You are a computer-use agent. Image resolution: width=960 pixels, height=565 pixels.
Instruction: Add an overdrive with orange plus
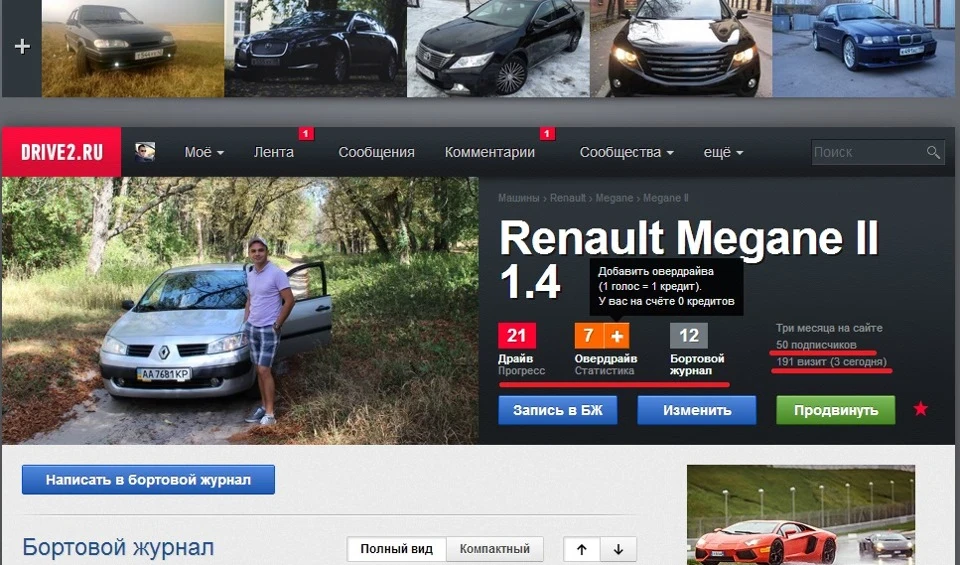coord(617,335)
